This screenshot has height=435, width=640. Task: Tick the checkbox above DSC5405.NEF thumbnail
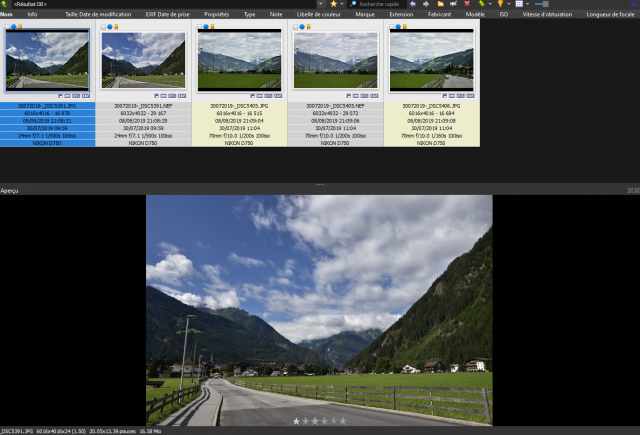point(296,27)
